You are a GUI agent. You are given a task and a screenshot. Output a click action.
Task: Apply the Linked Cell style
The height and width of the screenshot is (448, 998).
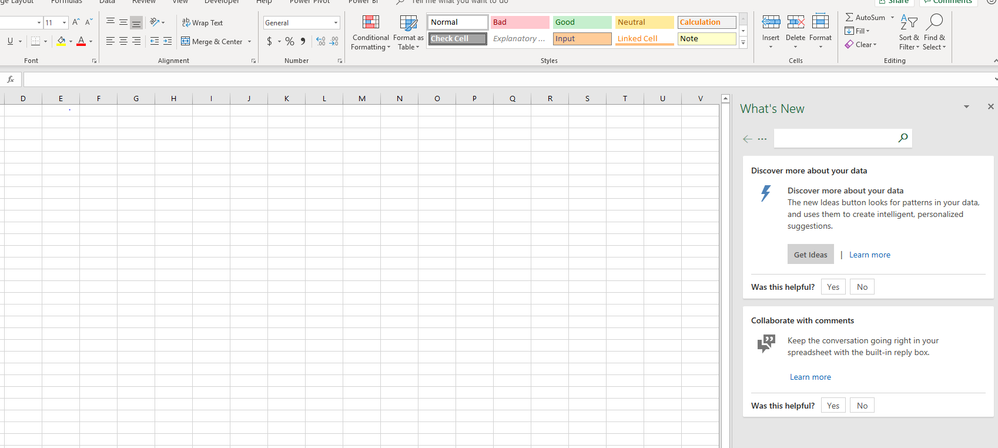645,39
